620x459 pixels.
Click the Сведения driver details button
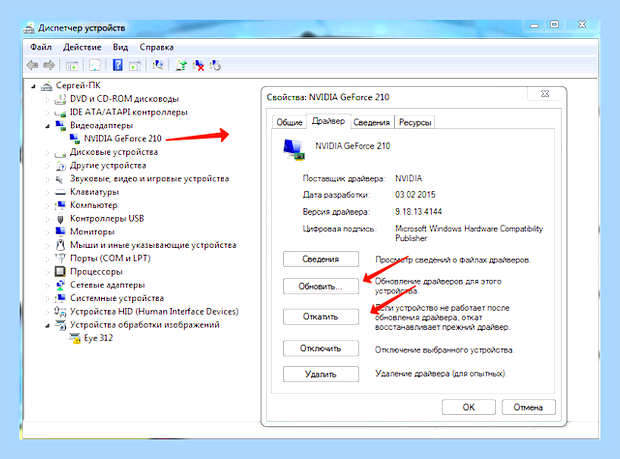point(321,259)
